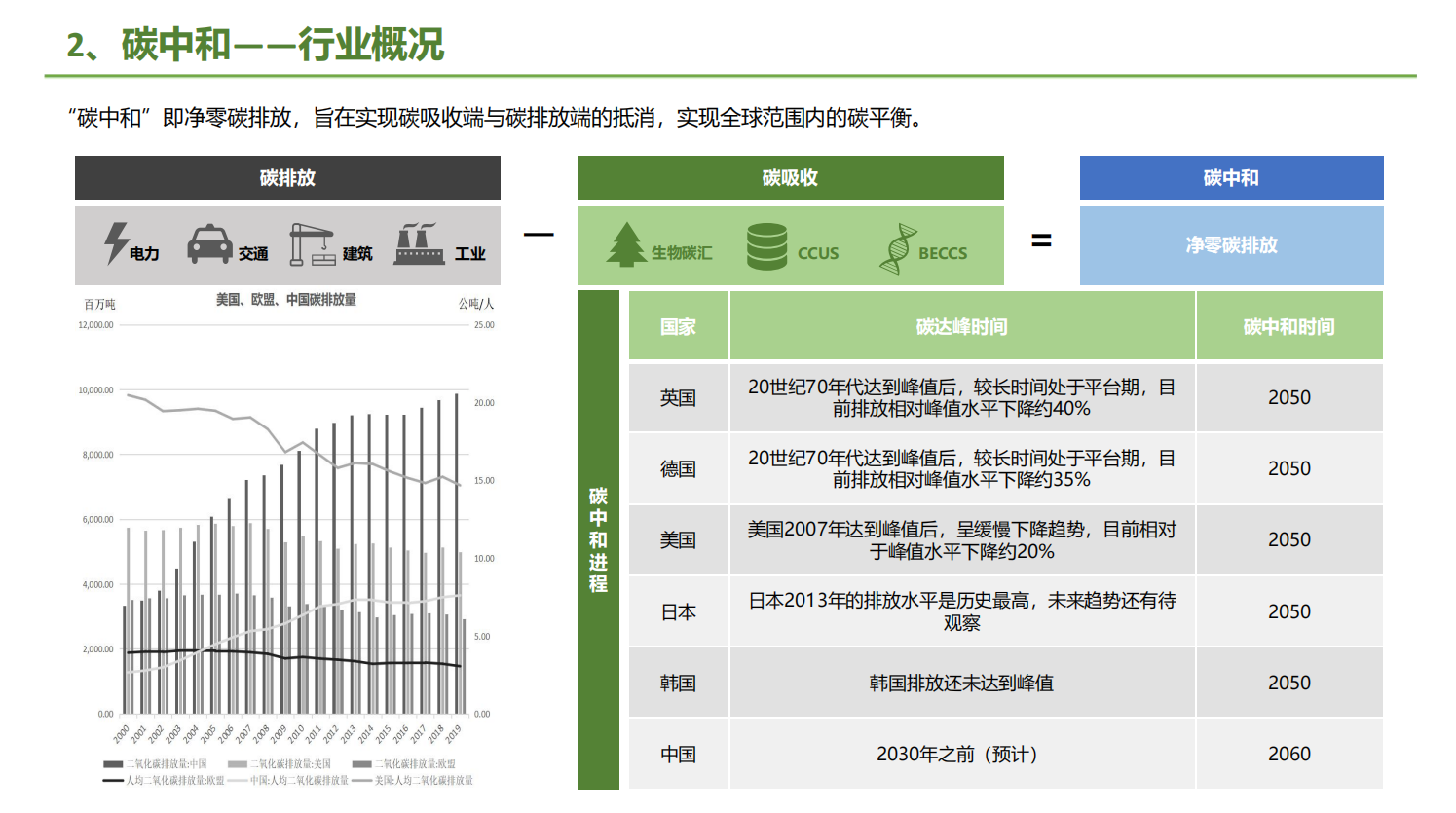Click the 2060 value in 中国 row
The width and height of the screenshot is (1456, 813).
pyautogui.click(x=1288, y=754)
